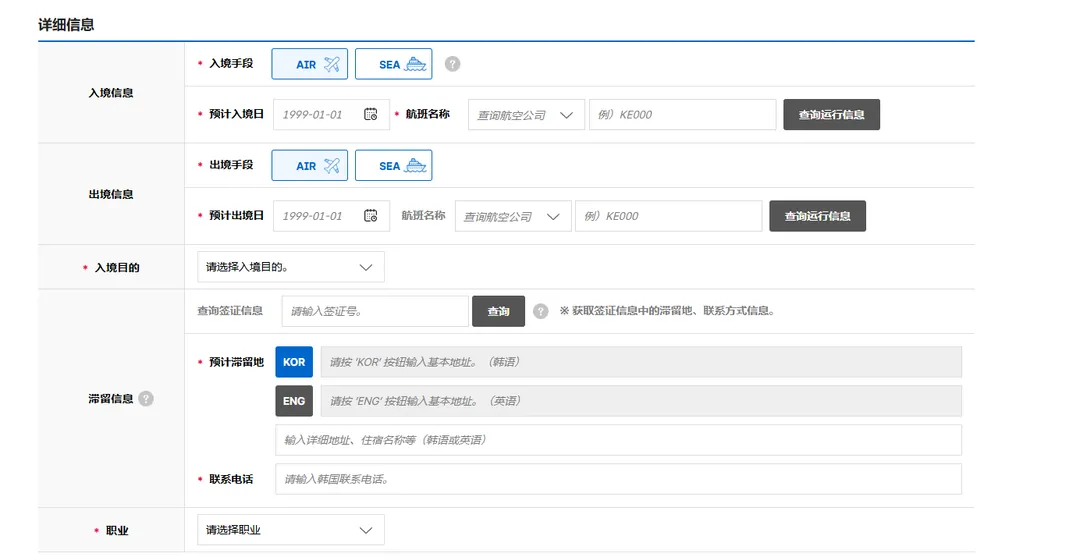Select AIR as the entry method (入境手段)
Screen dimensions: 1080x560
point(309,64)
